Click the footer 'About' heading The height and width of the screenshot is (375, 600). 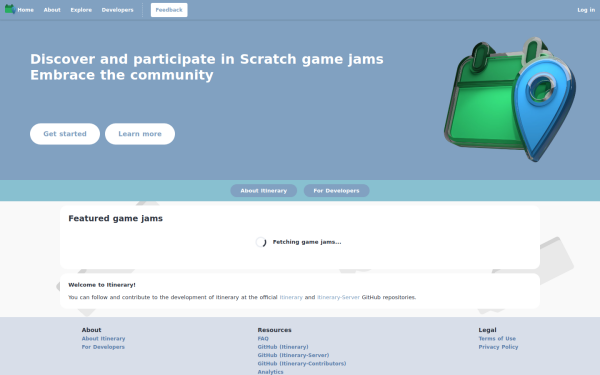click(x=91, y=330)
